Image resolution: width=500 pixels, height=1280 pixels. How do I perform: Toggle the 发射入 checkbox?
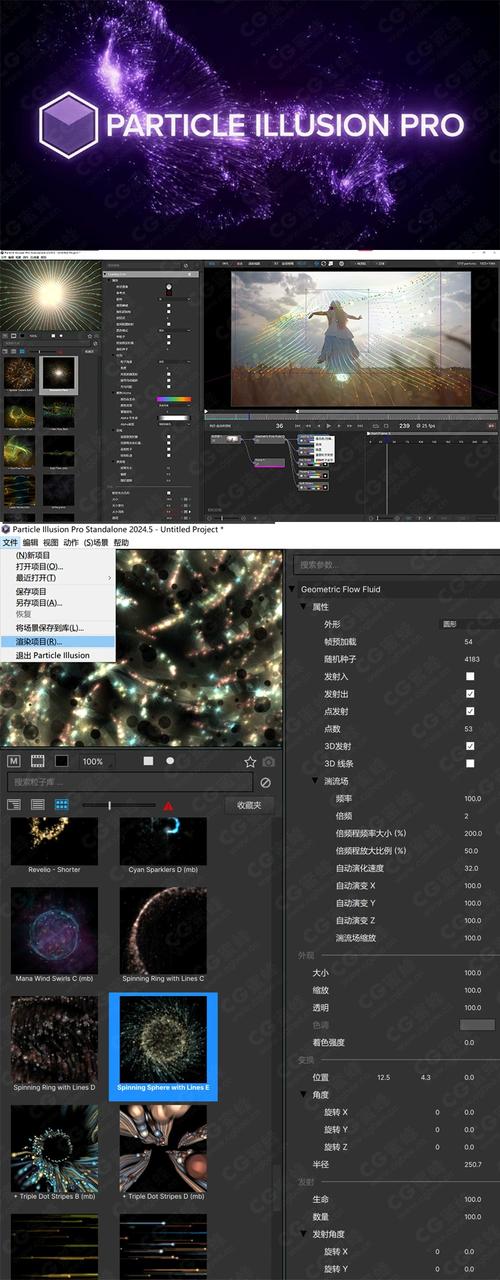pos(470,676)
